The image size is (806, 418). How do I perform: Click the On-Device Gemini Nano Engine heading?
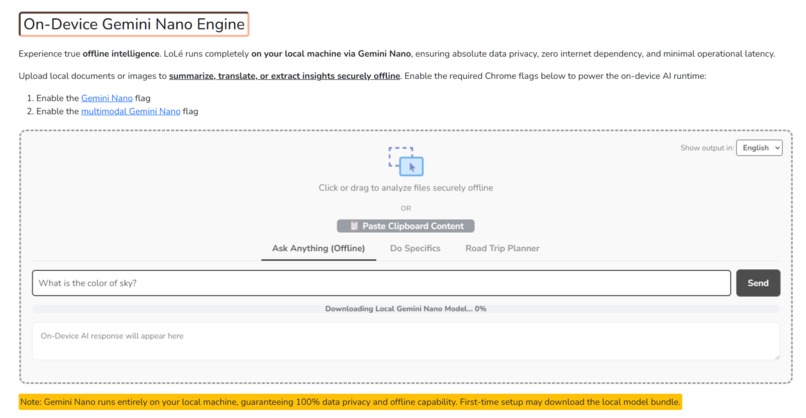pos(134,24)
